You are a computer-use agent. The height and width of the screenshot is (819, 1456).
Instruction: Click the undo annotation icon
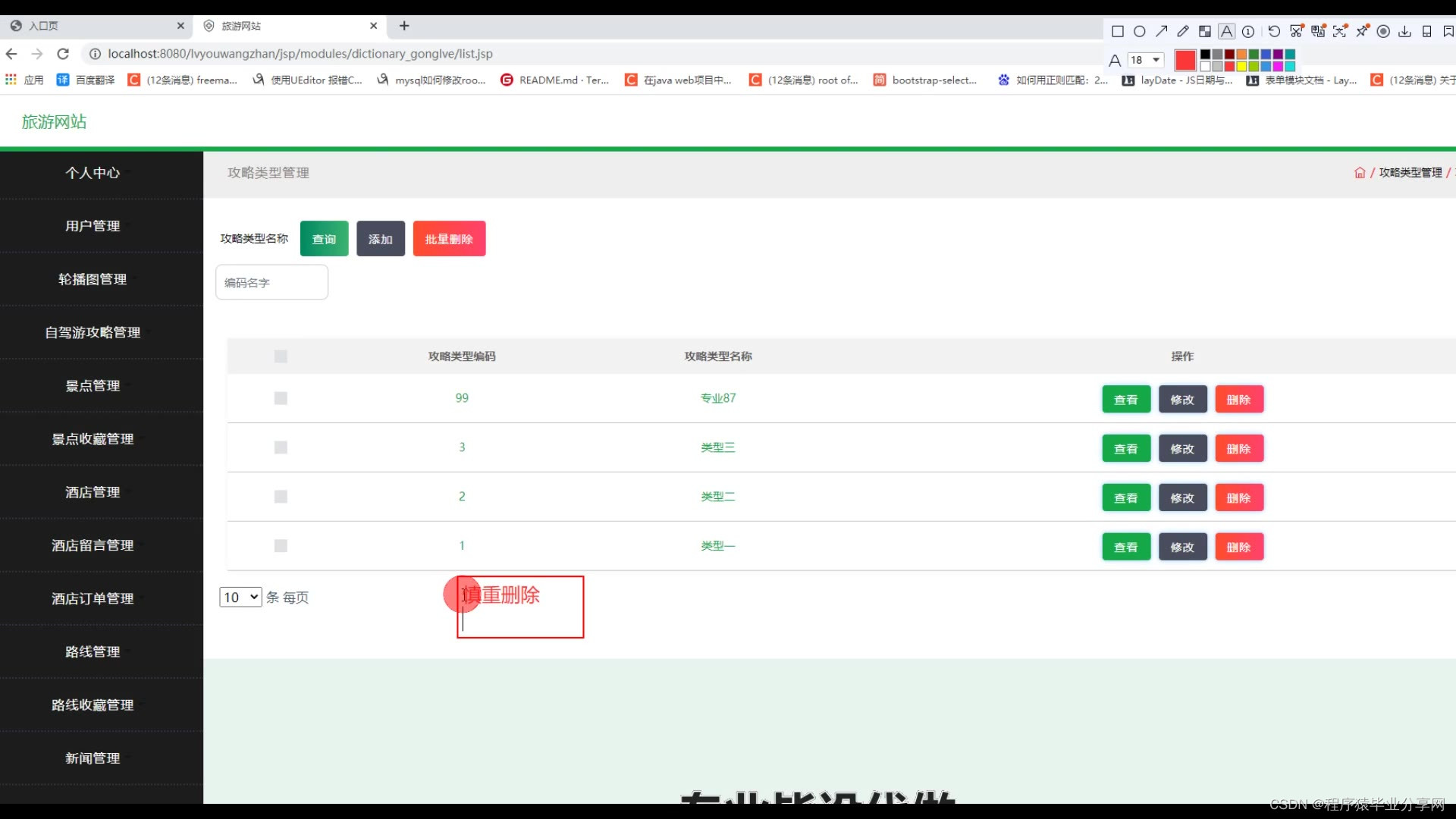1274,31
